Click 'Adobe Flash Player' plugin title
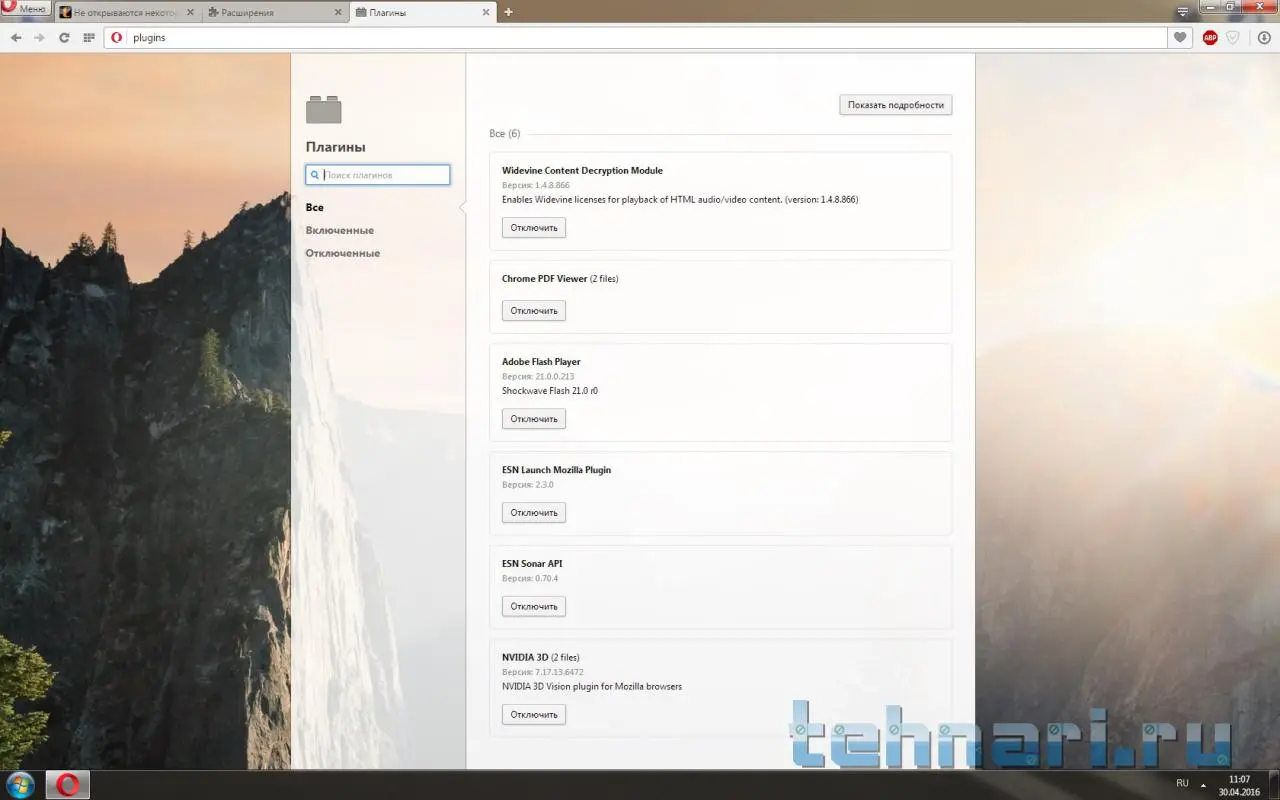The height and width of the screenshot is (800, 1280). click(541, 362)
